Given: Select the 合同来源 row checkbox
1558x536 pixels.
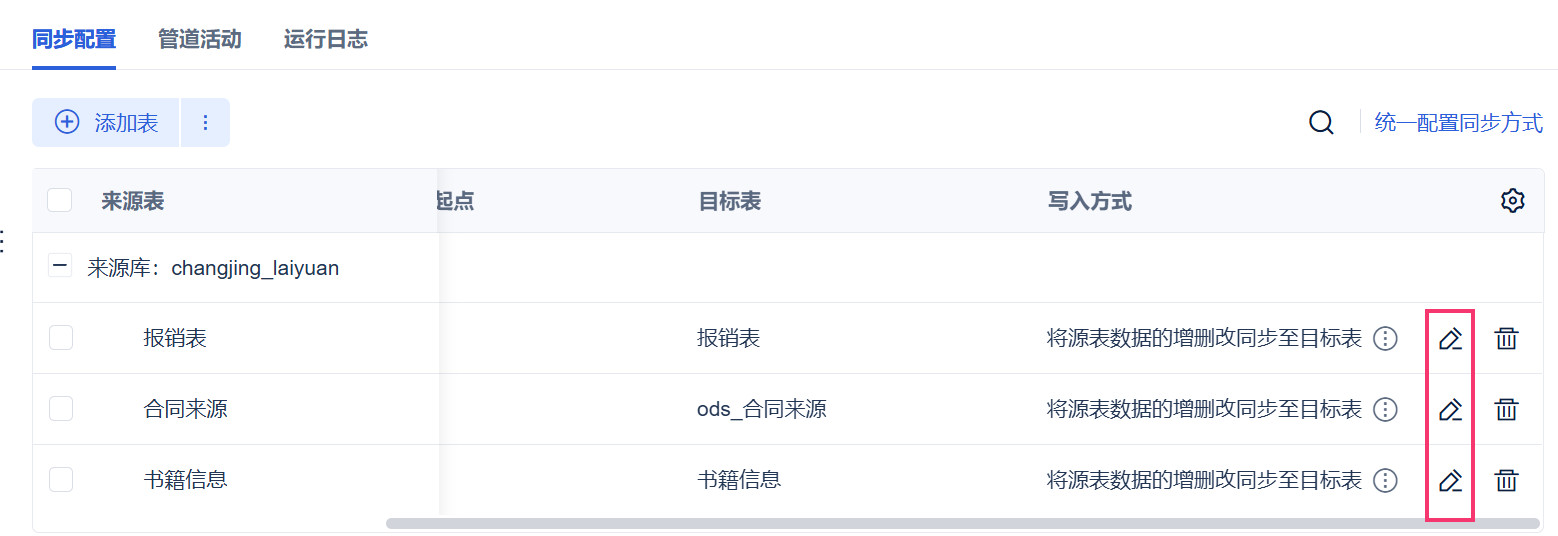Looking at the screenshot, I should click(61, 408).
